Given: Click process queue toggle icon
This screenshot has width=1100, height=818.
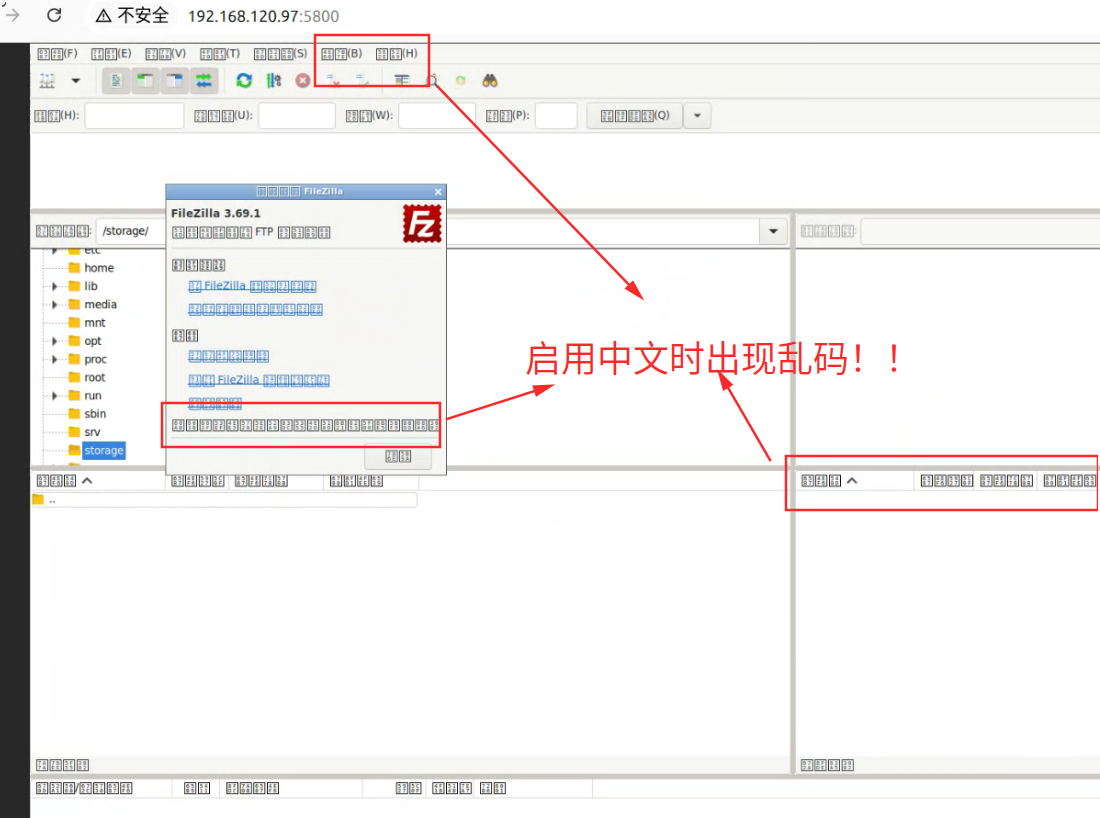Looking at the screenshot, I should (274, 81).
